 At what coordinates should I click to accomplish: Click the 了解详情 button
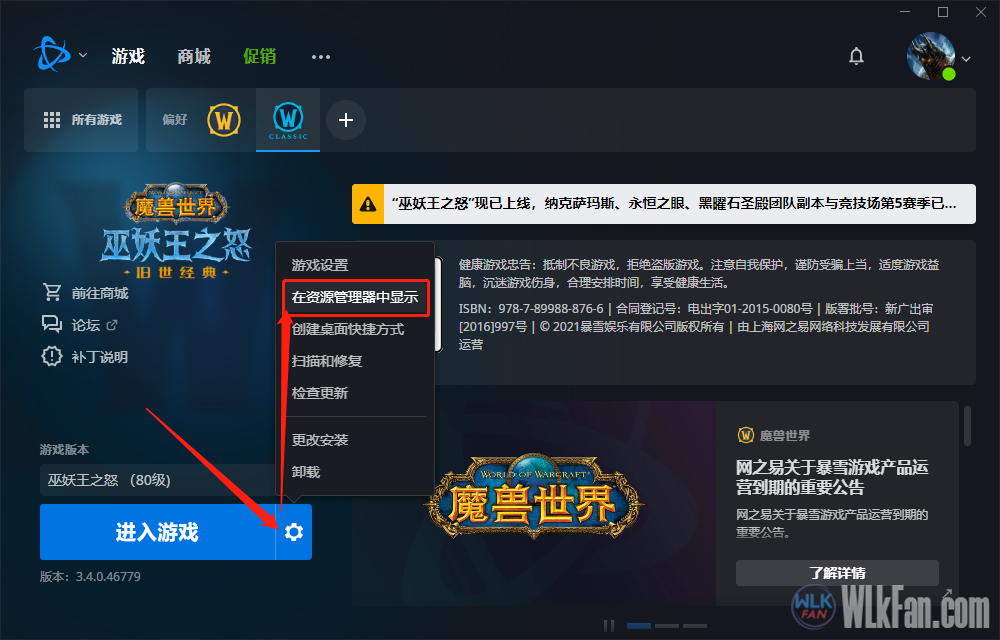click(837, 573)
